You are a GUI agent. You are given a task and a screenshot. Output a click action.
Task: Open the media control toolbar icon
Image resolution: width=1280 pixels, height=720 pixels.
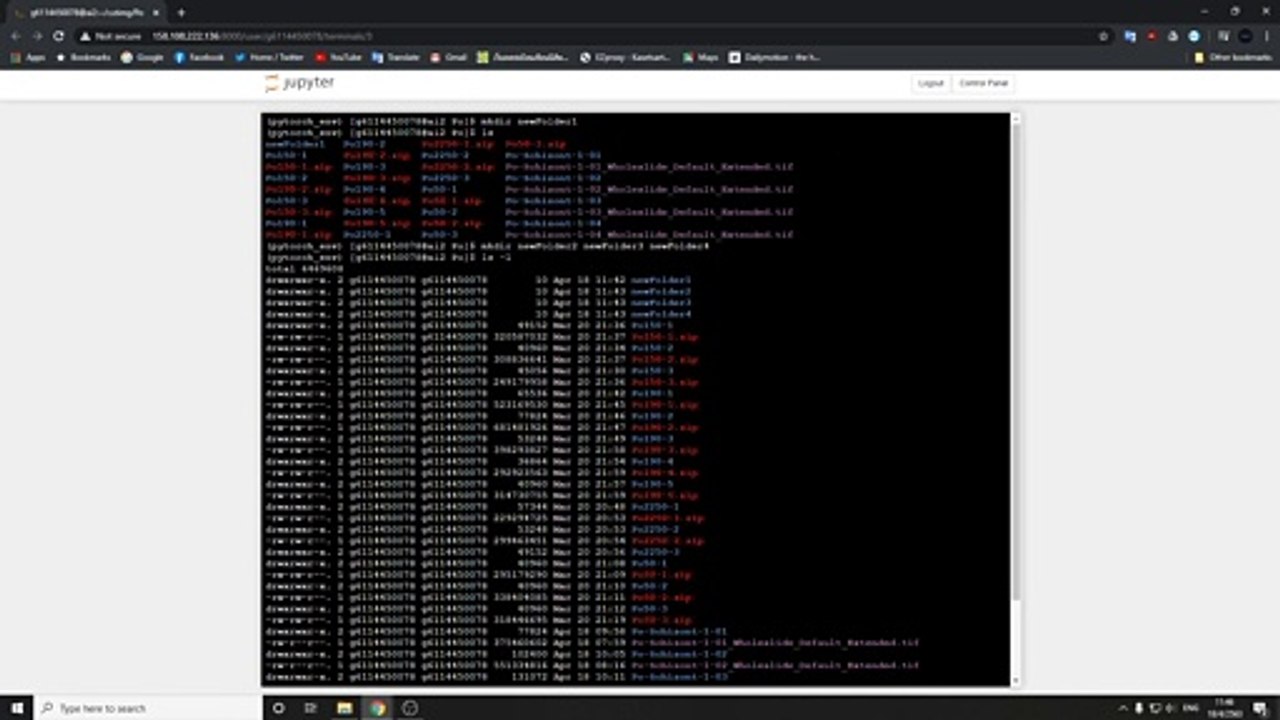pyautogui.click(x=1224, y=36)
